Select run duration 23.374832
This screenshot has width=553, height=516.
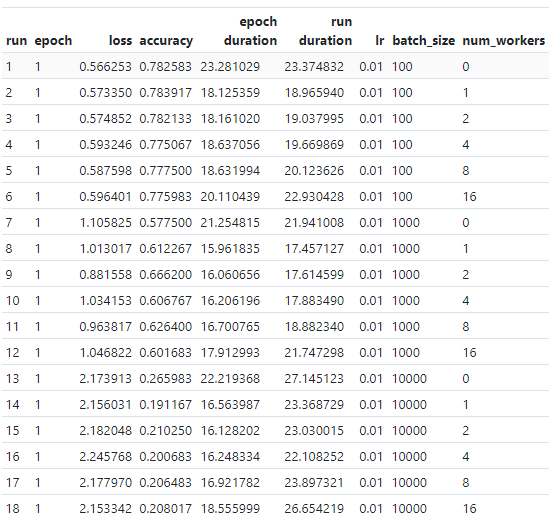[314, 67]
